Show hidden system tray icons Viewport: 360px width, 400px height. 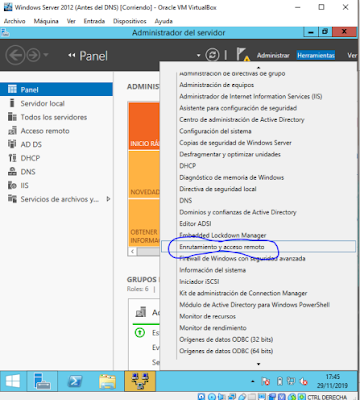tap(253, 381)
